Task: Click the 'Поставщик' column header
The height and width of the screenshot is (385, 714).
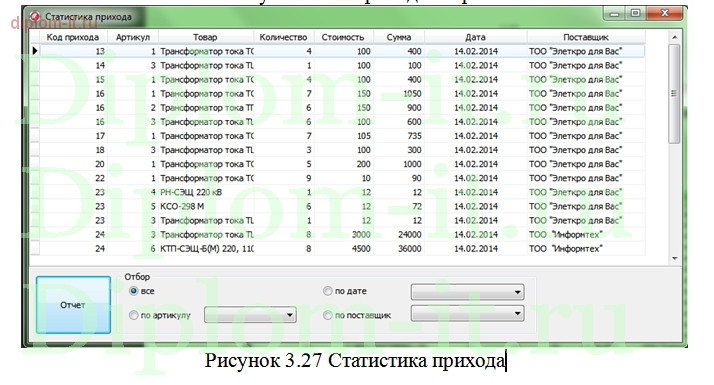Action: [586, 37]
